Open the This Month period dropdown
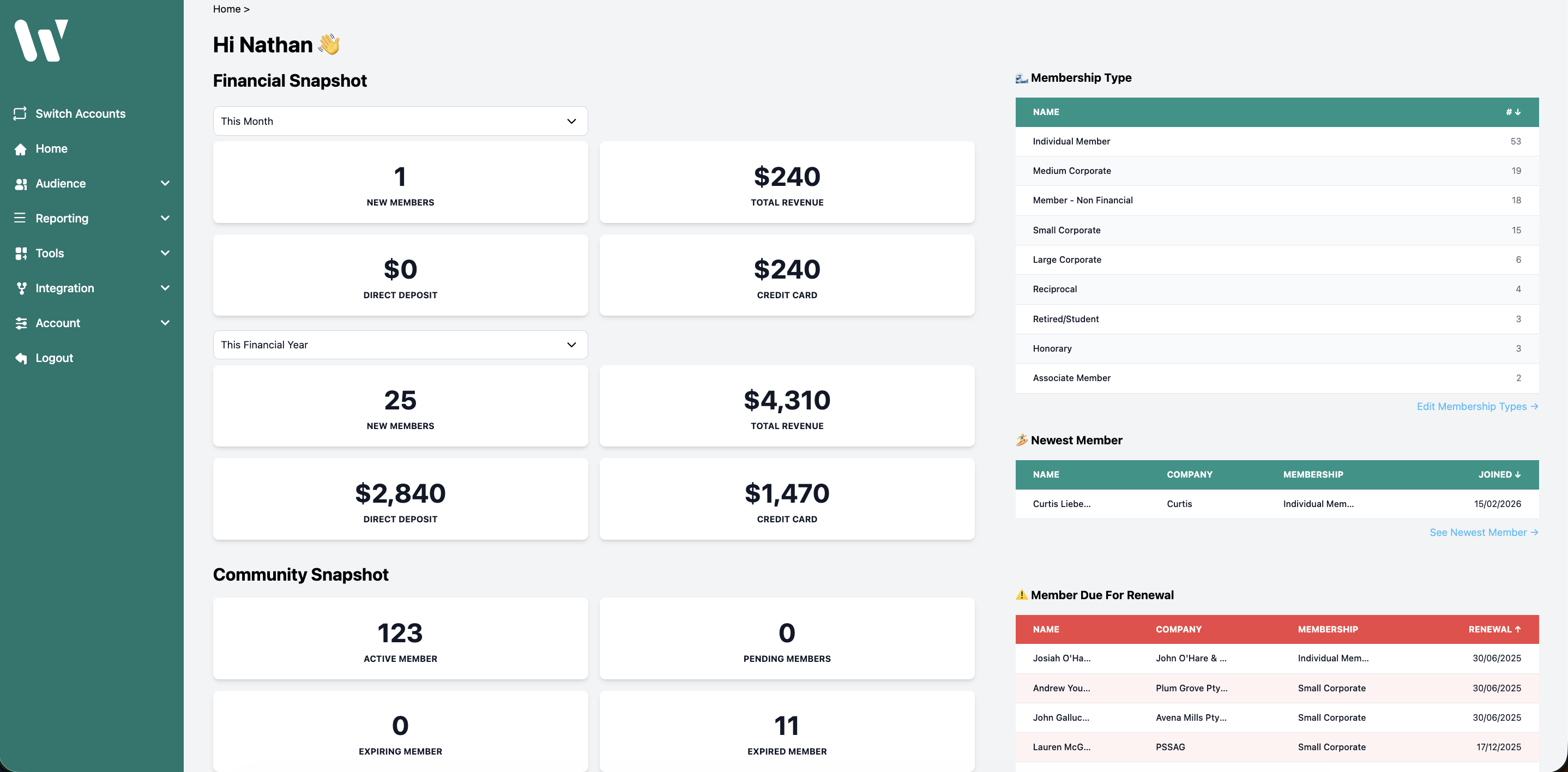Screen dimensions: 1568x772 pyautogui.click(x=400, y=120)
